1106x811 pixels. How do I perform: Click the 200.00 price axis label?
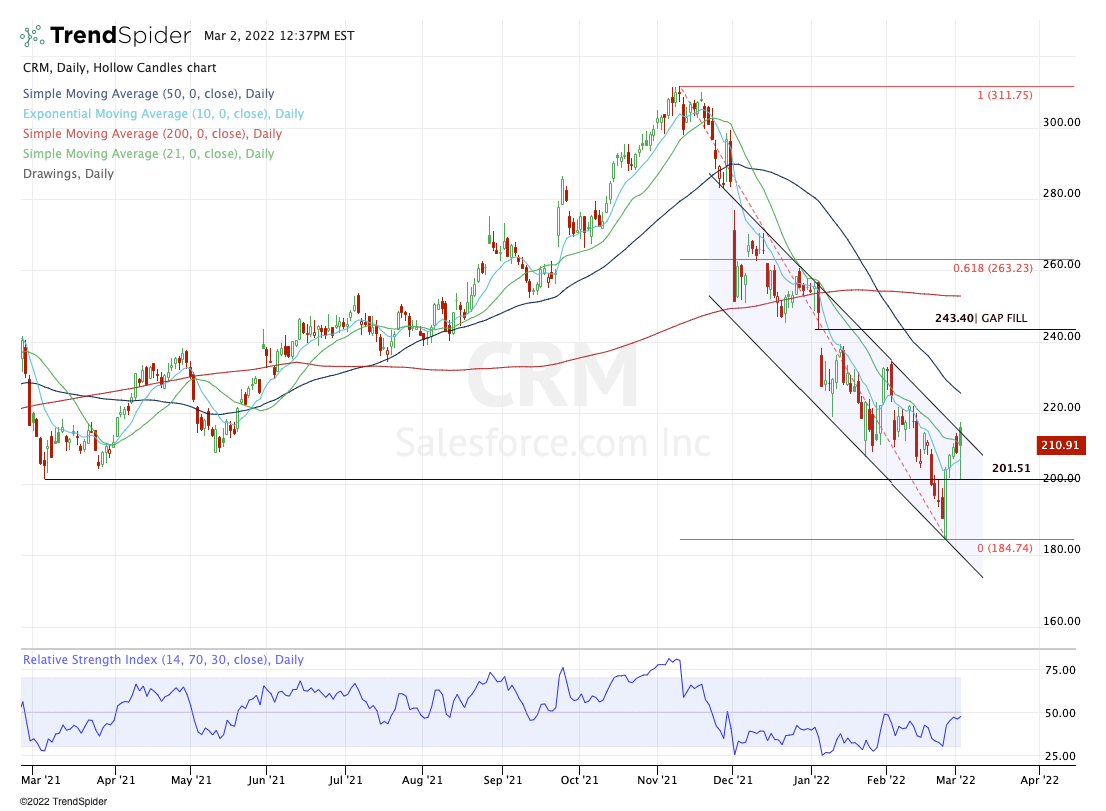[1062, 478]
